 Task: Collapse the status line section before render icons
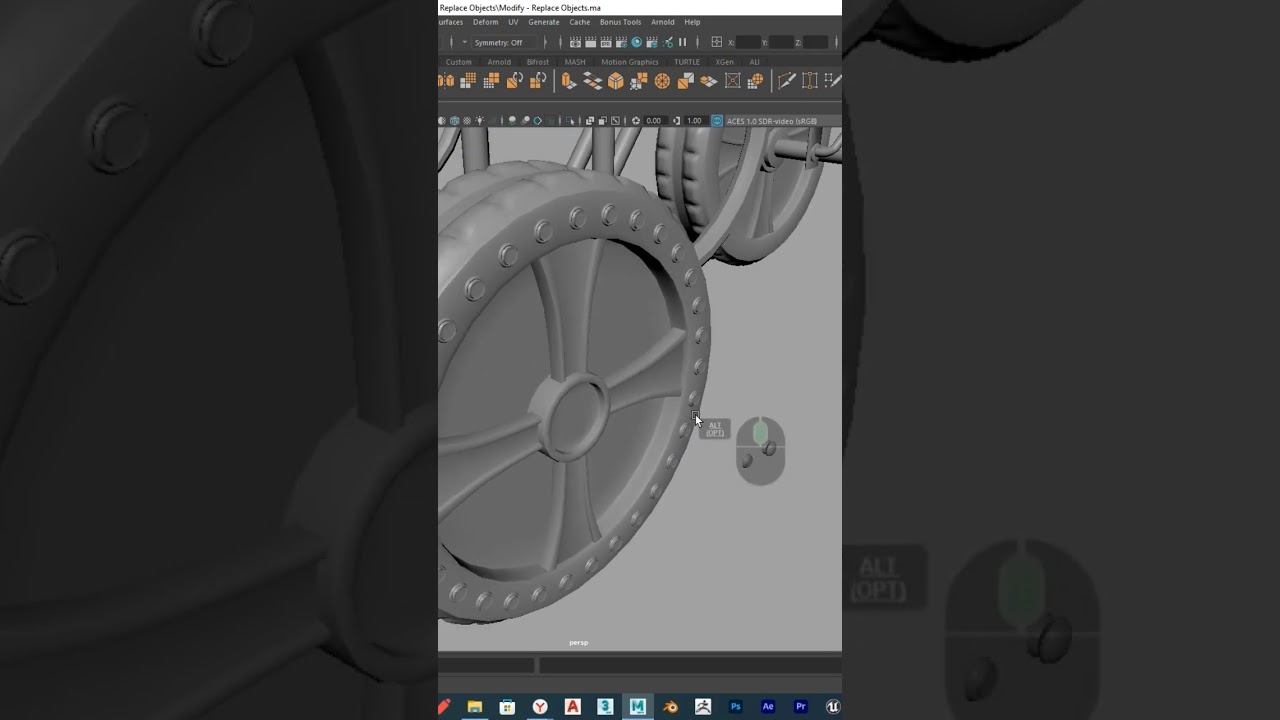tap(560, 42)
